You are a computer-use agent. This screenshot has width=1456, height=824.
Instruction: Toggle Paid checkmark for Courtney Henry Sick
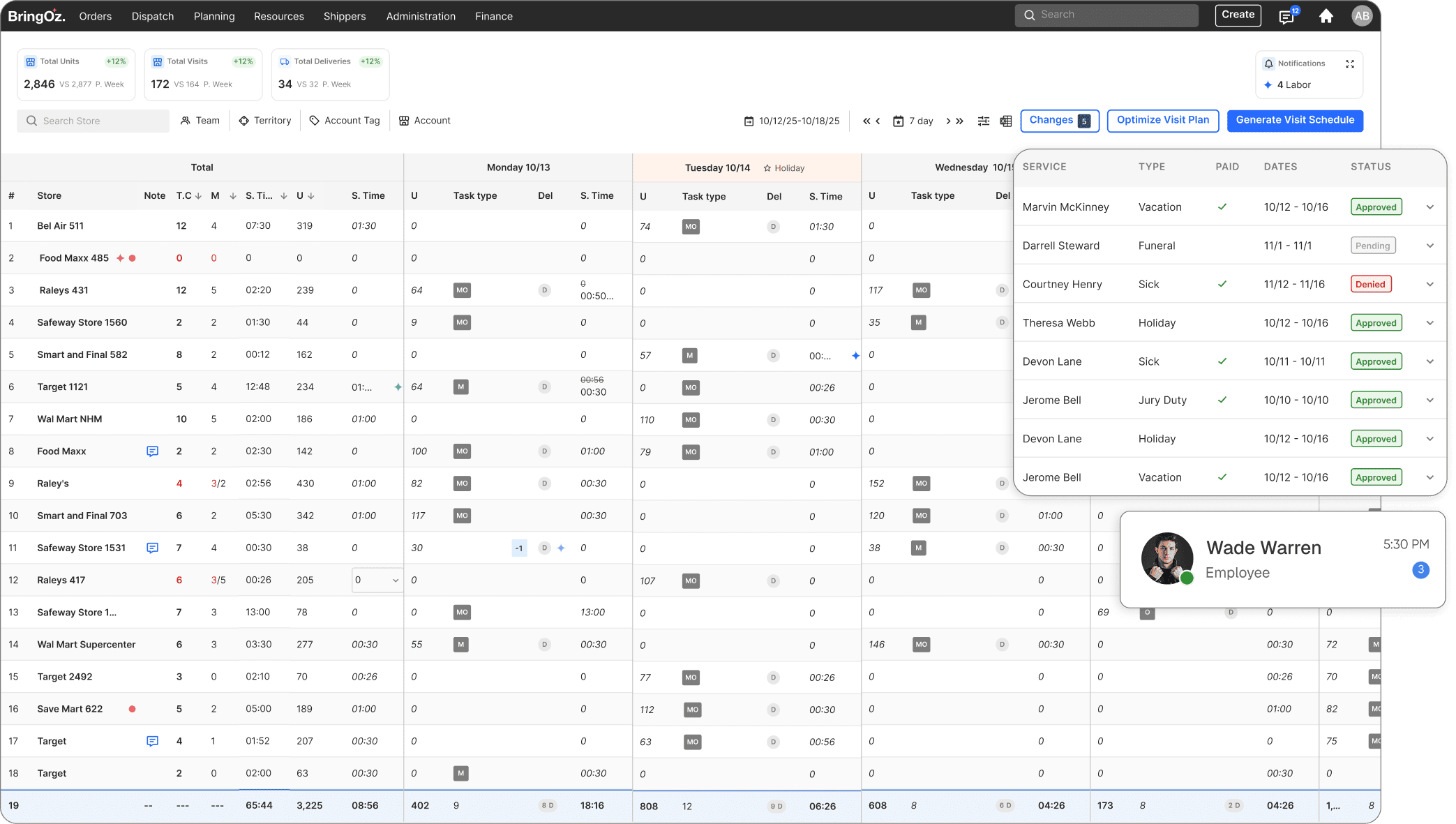click(1222, 284)
